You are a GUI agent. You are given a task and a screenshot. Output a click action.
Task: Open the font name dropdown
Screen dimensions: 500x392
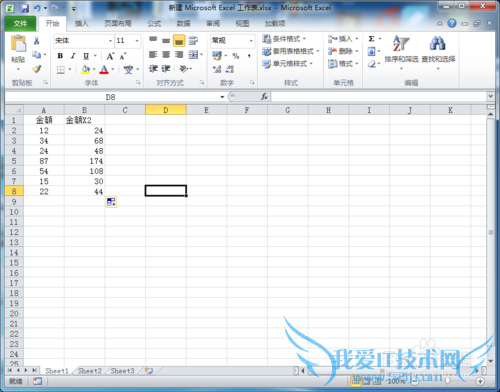pyautogui.click(x=110, y=41)
